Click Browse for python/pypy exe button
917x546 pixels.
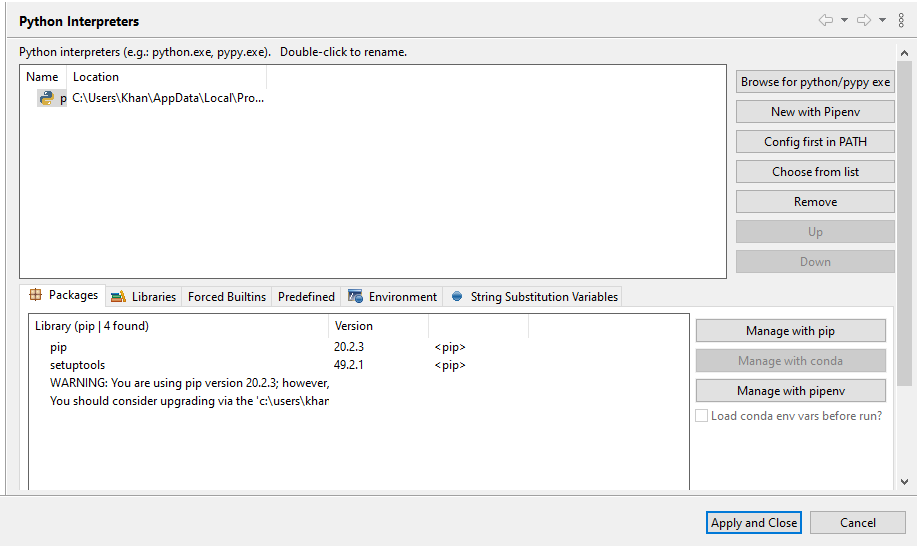pos(815,82)
